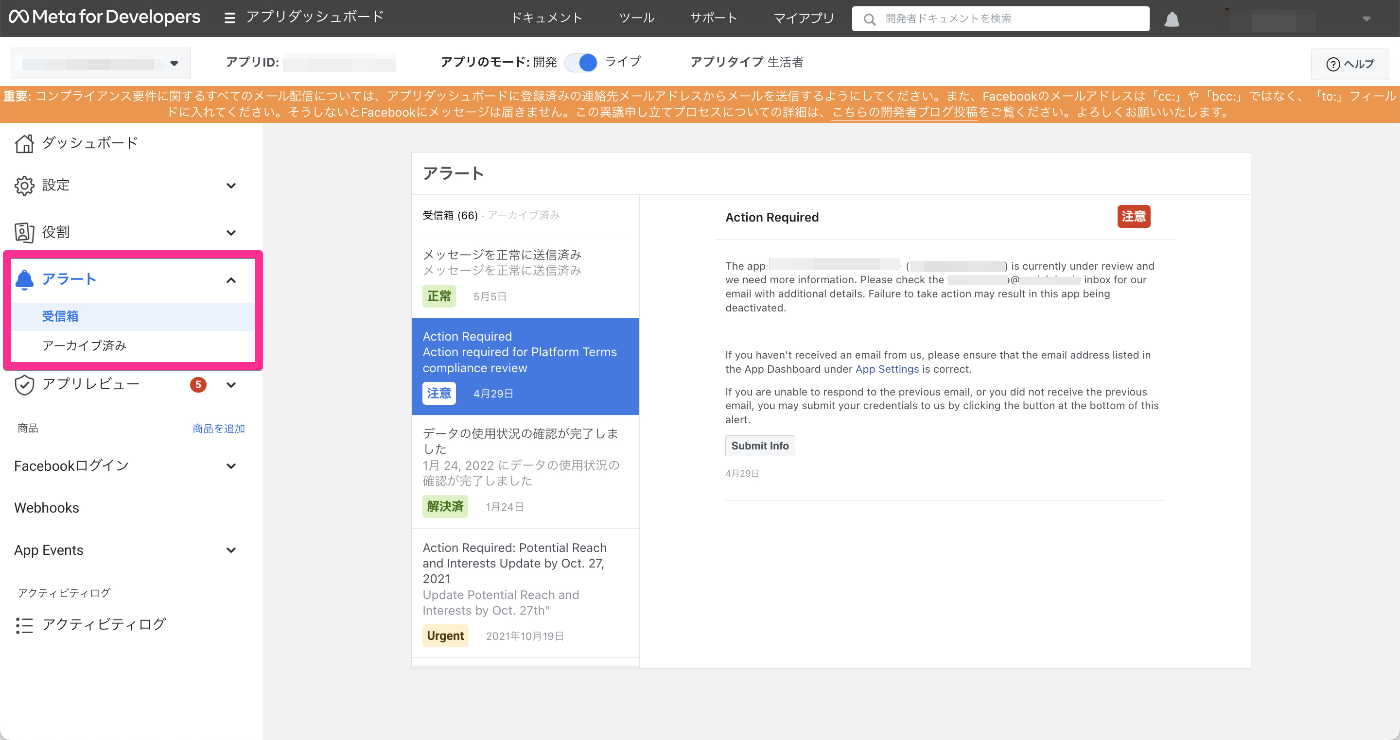Open the app selector dropdown

101,63
